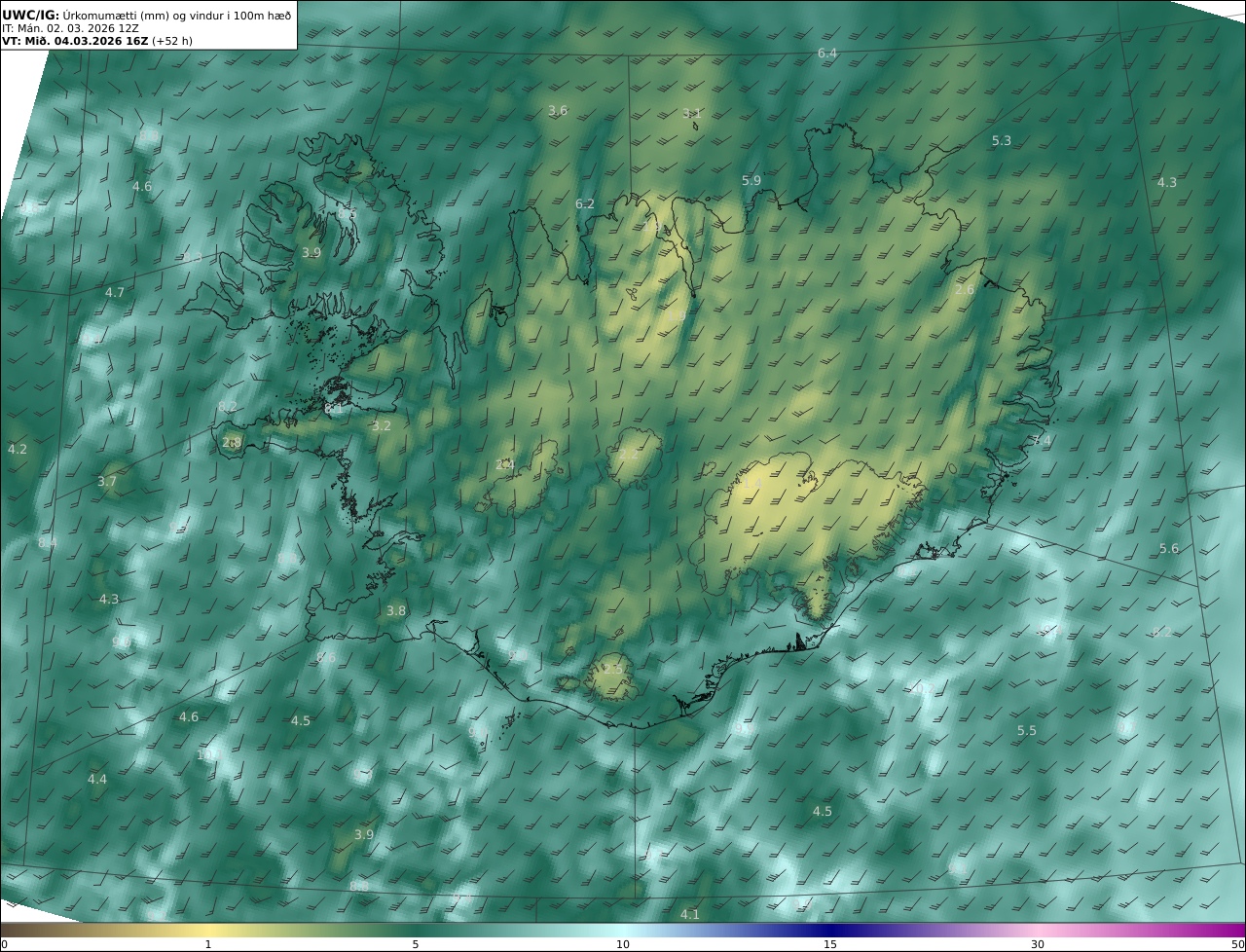Click the 4.1 value label
Image resolution: width=1246 pixels, height=952 pixels.
click(x=690, y=915)
